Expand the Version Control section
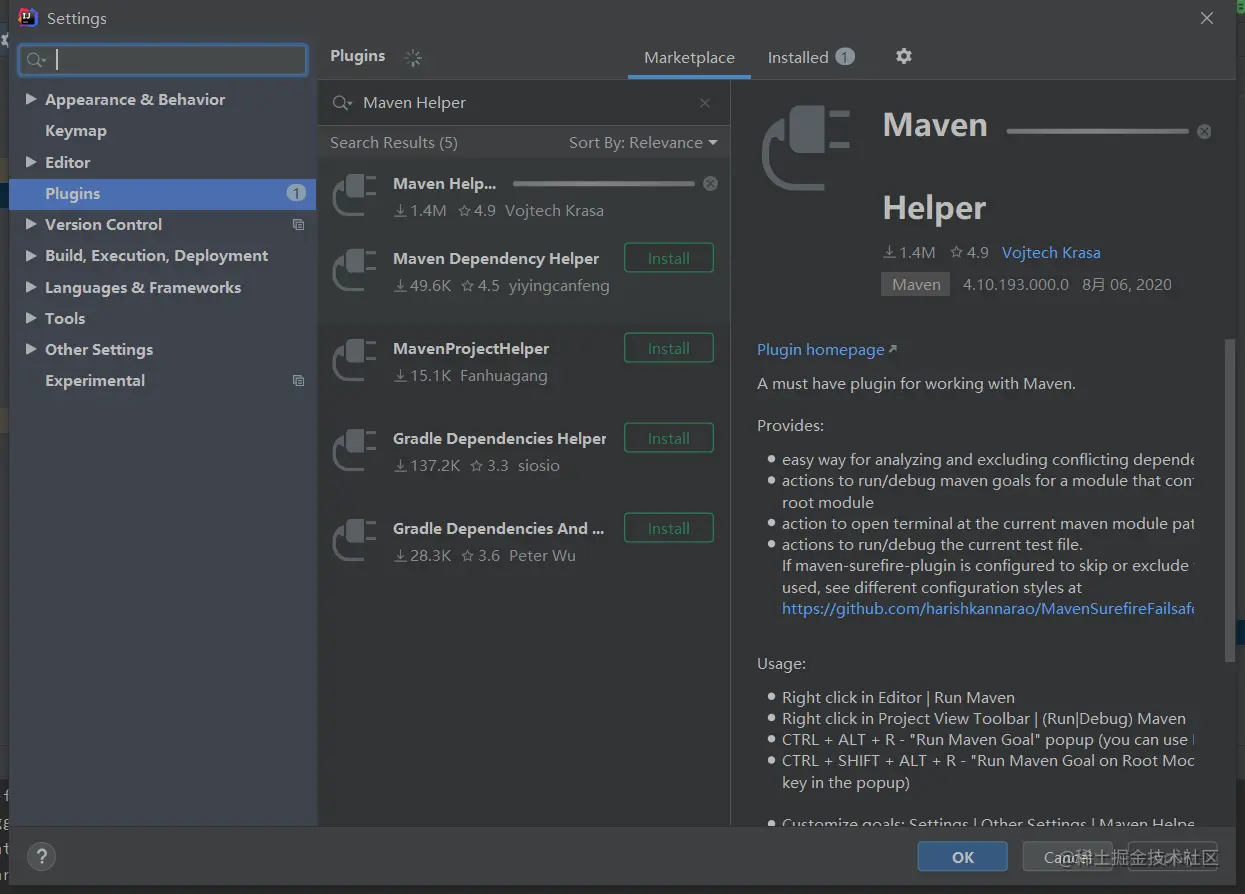This screenshot has height=894, width=1245. pyautogui.click(x=31, y=224)
